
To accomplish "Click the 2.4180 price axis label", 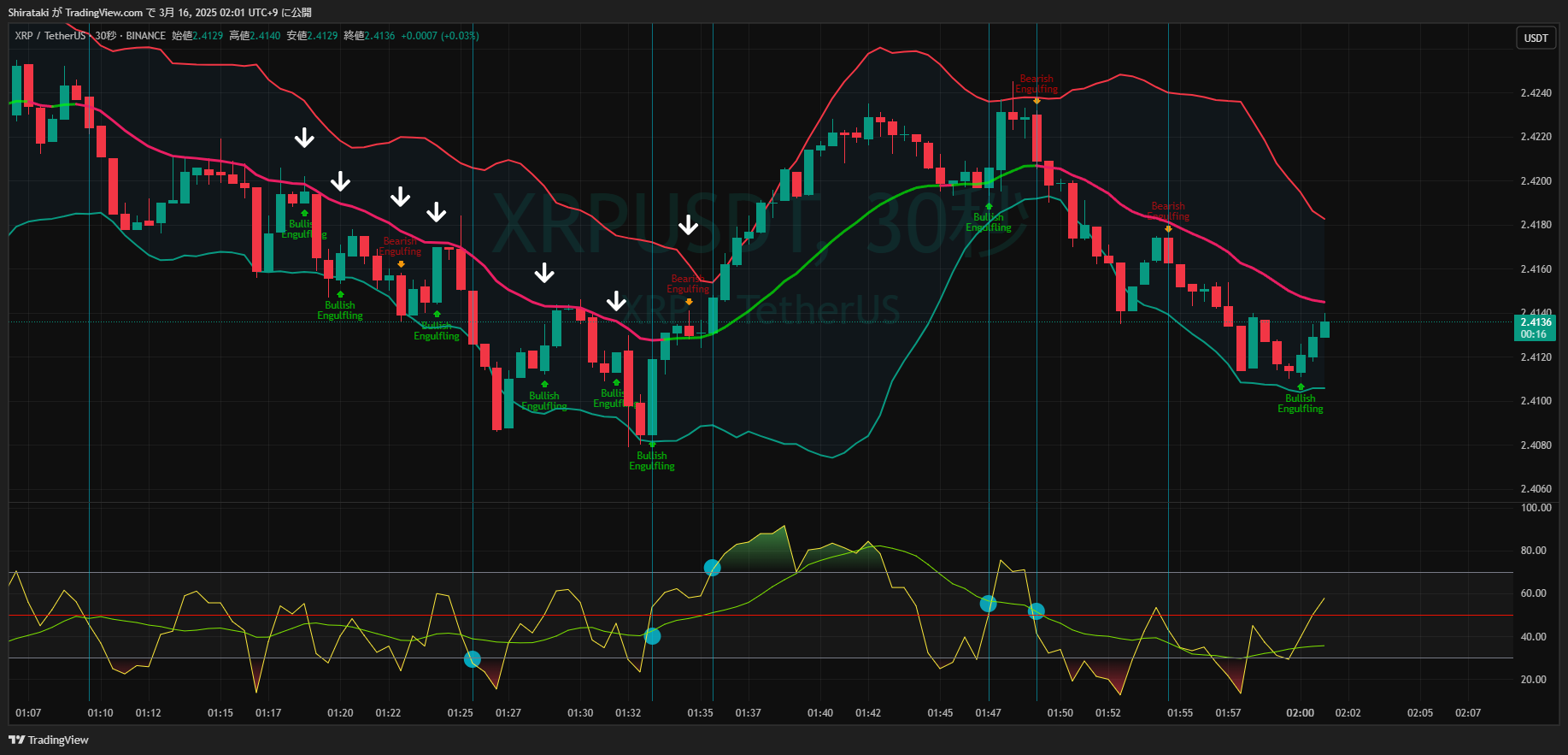I will click(x=1536, y=225).
